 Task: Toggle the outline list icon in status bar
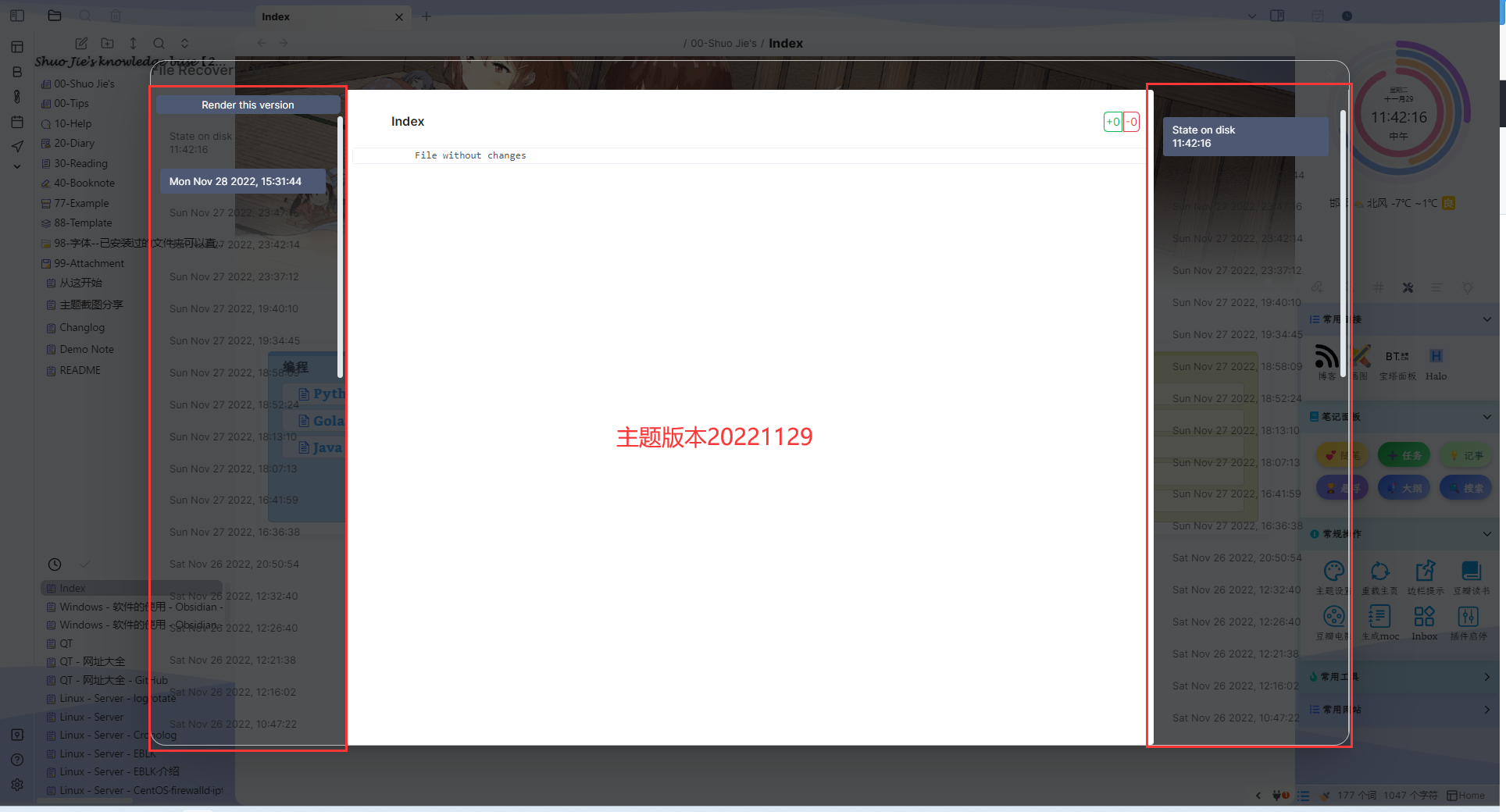1303,796
